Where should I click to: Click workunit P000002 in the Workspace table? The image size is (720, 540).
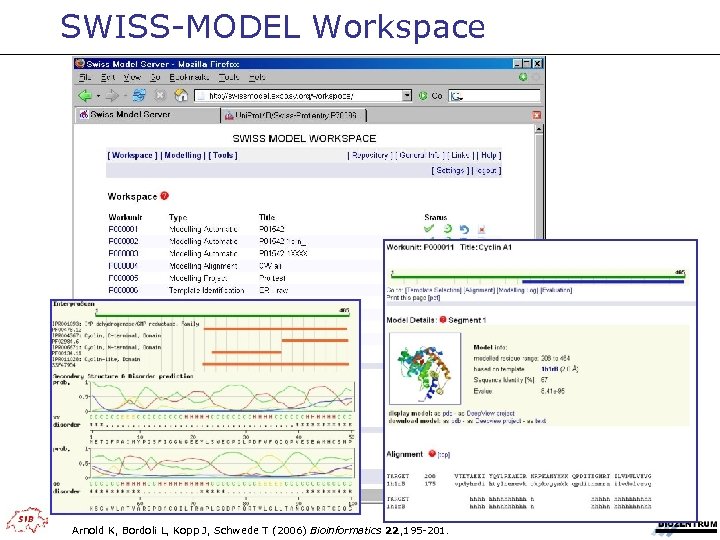123,241
